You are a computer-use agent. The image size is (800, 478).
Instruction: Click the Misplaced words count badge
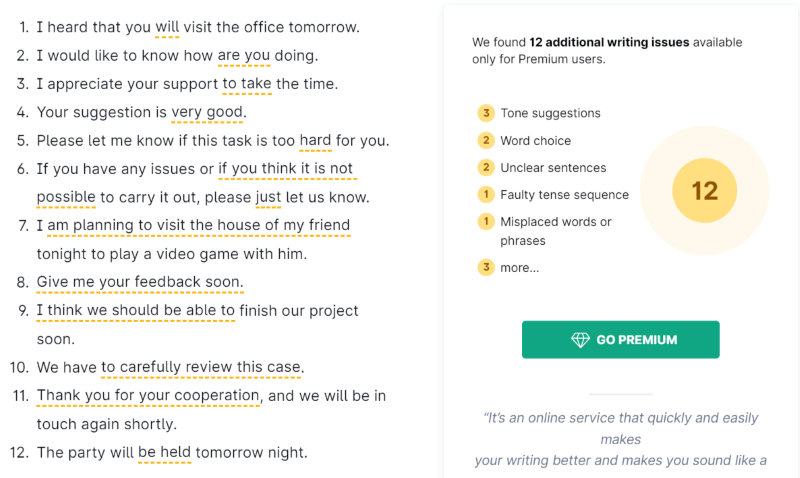click(x=486, y=221)
